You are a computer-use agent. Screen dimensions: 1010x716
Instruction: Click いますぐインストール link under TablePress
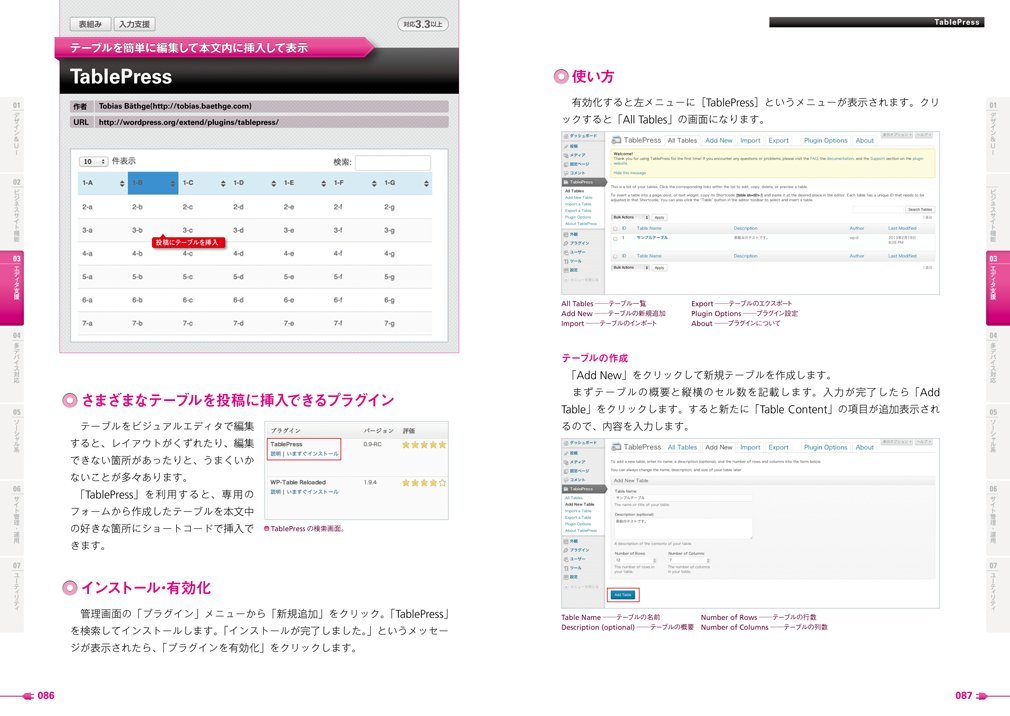click(312, 454)
